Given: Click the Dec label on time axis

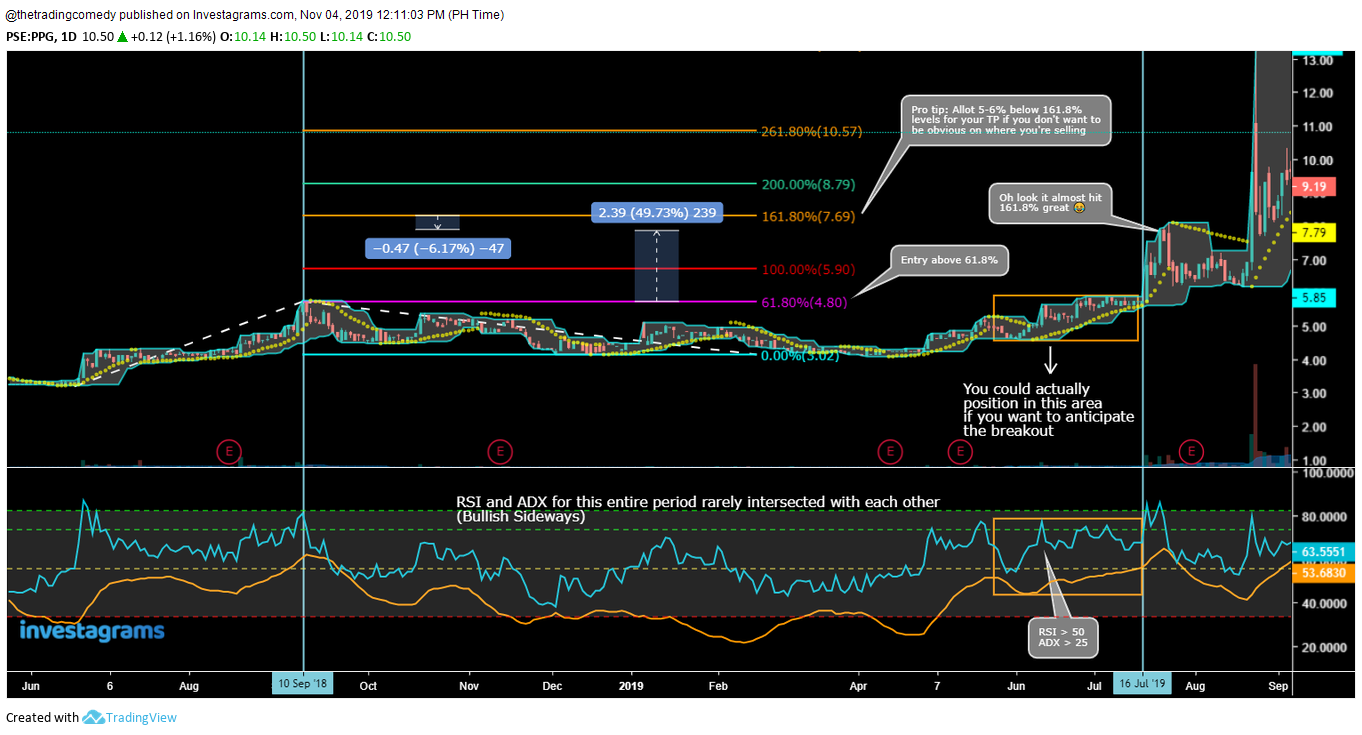Looking at the screenshot, I should click(x=552, y=687).
